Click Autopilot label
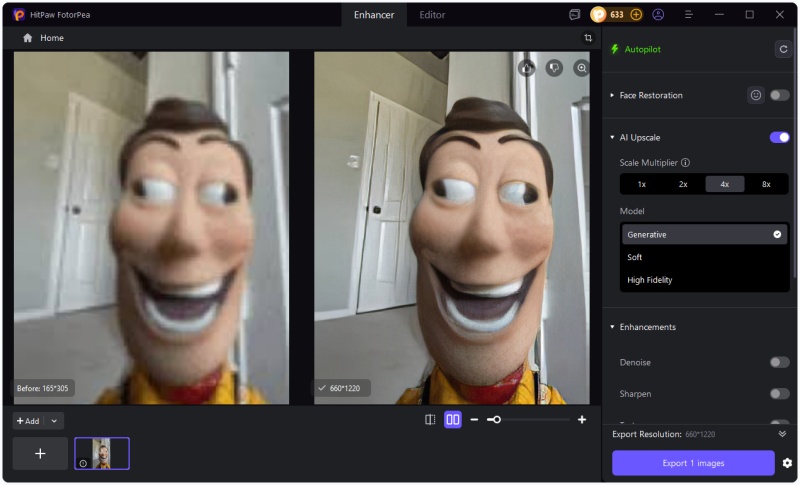800x485 pixels. click(642, 49)
